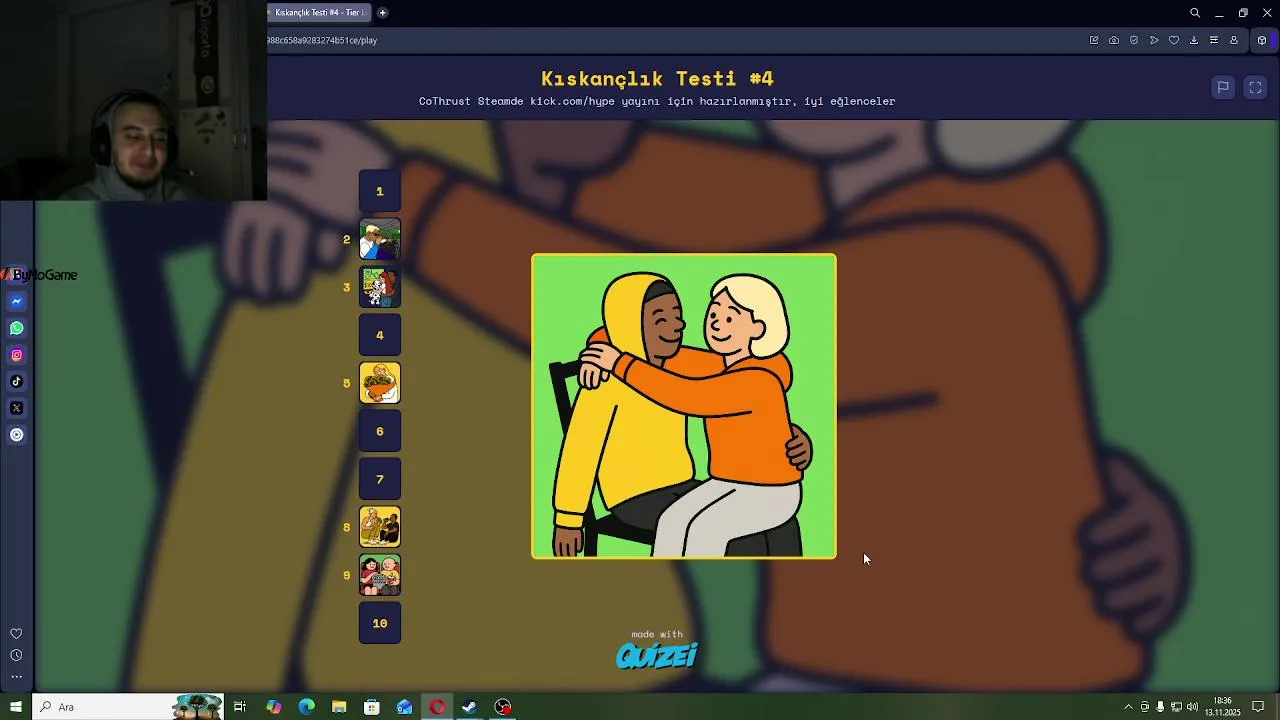
Task: Click the thumbnail in rank slot 2
Action: pos(380,239)
